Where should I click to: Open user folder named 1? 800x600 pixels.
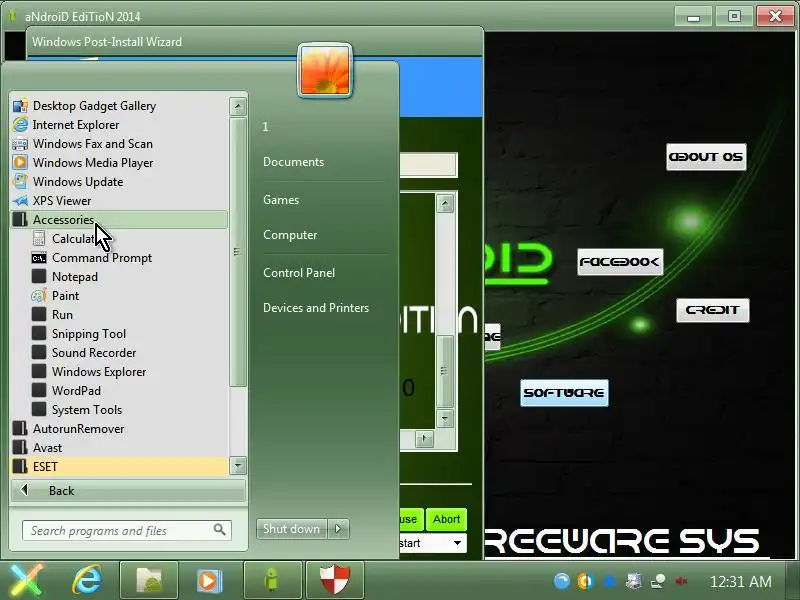click(265, 127)
